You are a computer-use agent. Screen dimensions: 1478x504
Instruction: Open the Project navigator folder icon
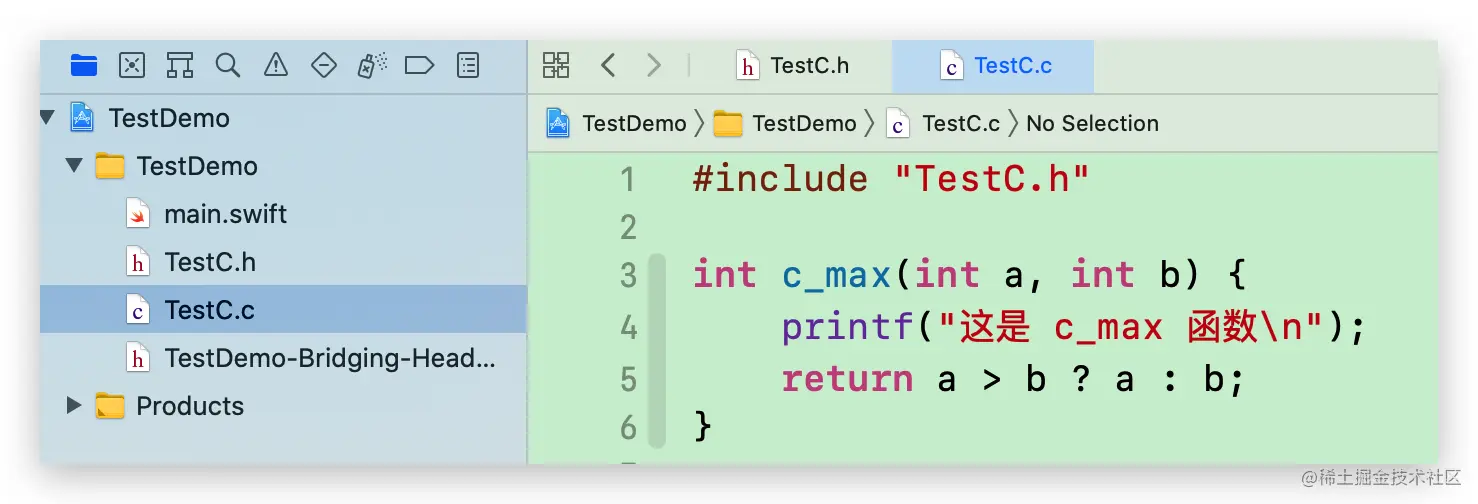click(x=84, y=66)
